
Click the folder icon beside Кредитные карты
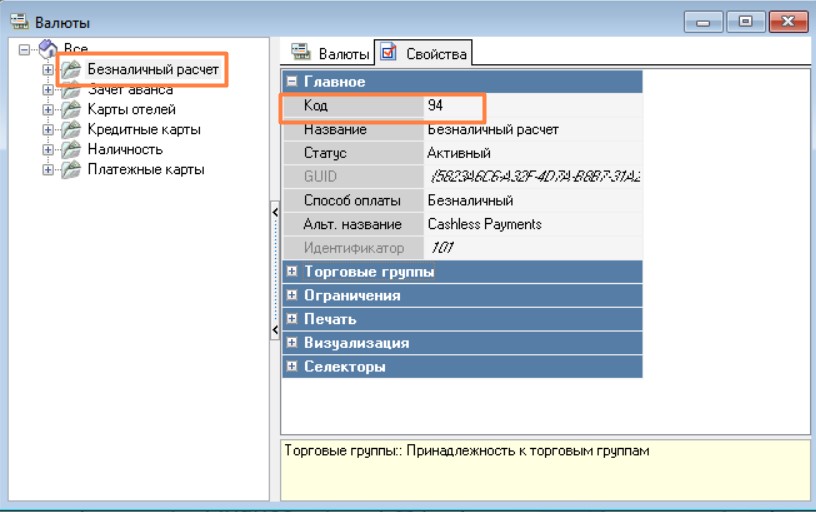coord(70,130)
